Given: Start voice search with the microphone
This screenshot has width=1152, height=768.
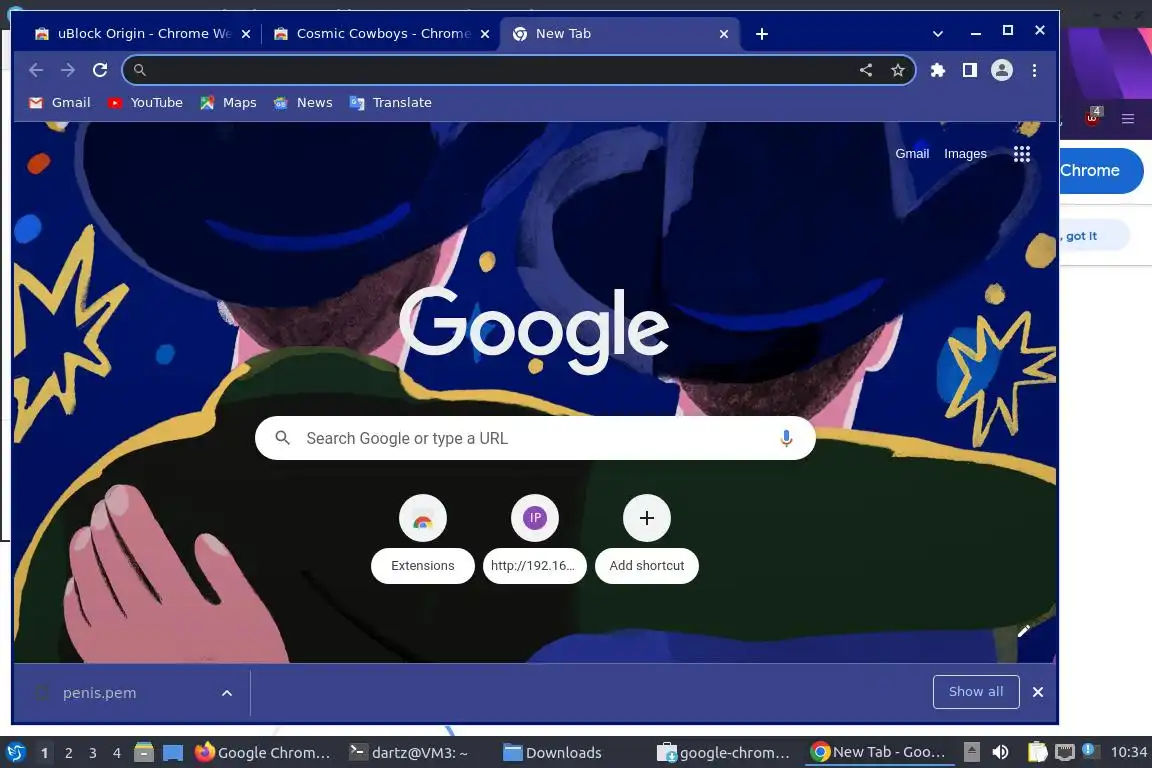Looking at the screenshot, I should [786, 438].
